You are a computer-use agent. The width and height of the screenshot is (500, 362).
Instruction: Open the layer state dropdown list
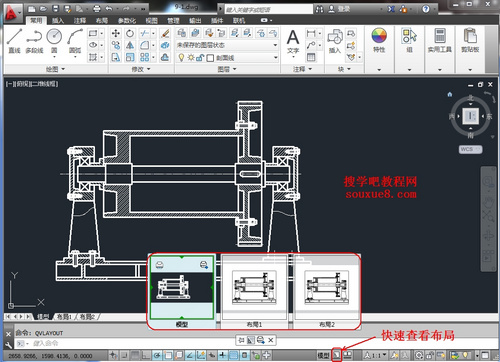coord(227,45)
